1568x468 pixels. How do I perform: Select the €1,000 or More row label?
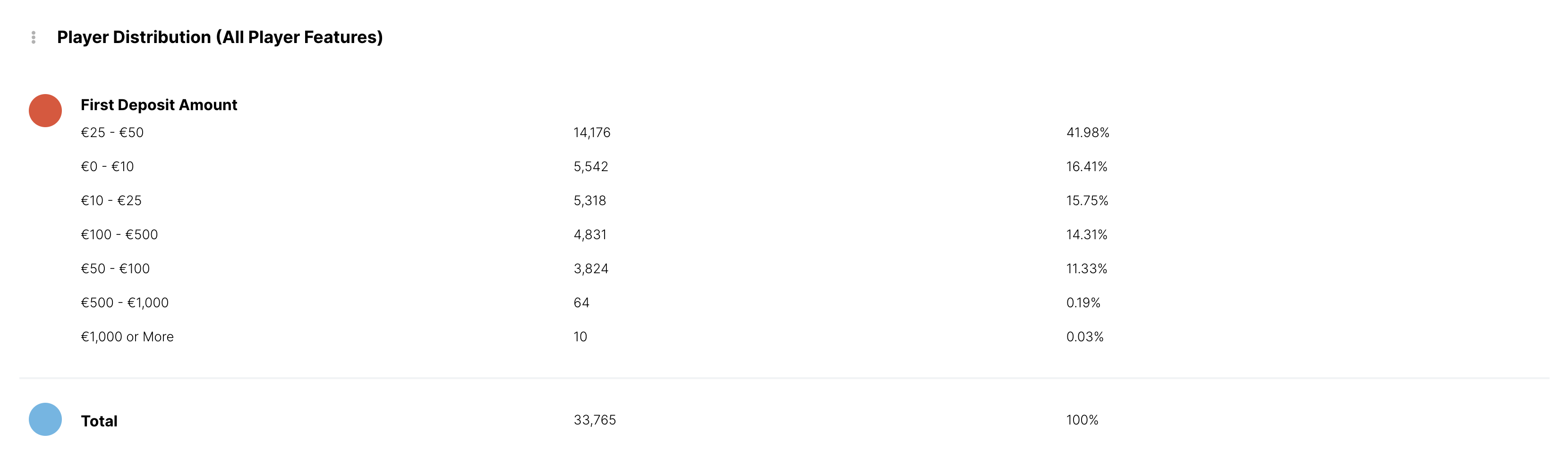(127, 337)
